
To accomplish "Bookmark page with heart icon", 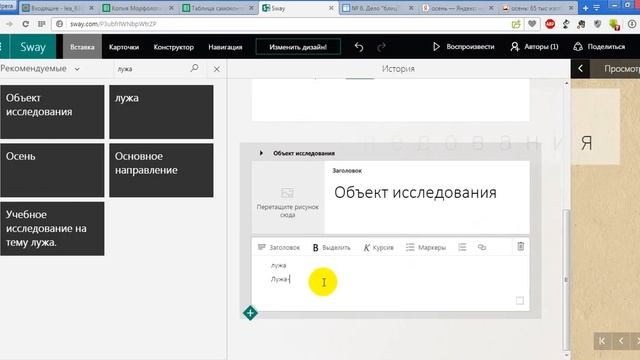I will [532, 24].
